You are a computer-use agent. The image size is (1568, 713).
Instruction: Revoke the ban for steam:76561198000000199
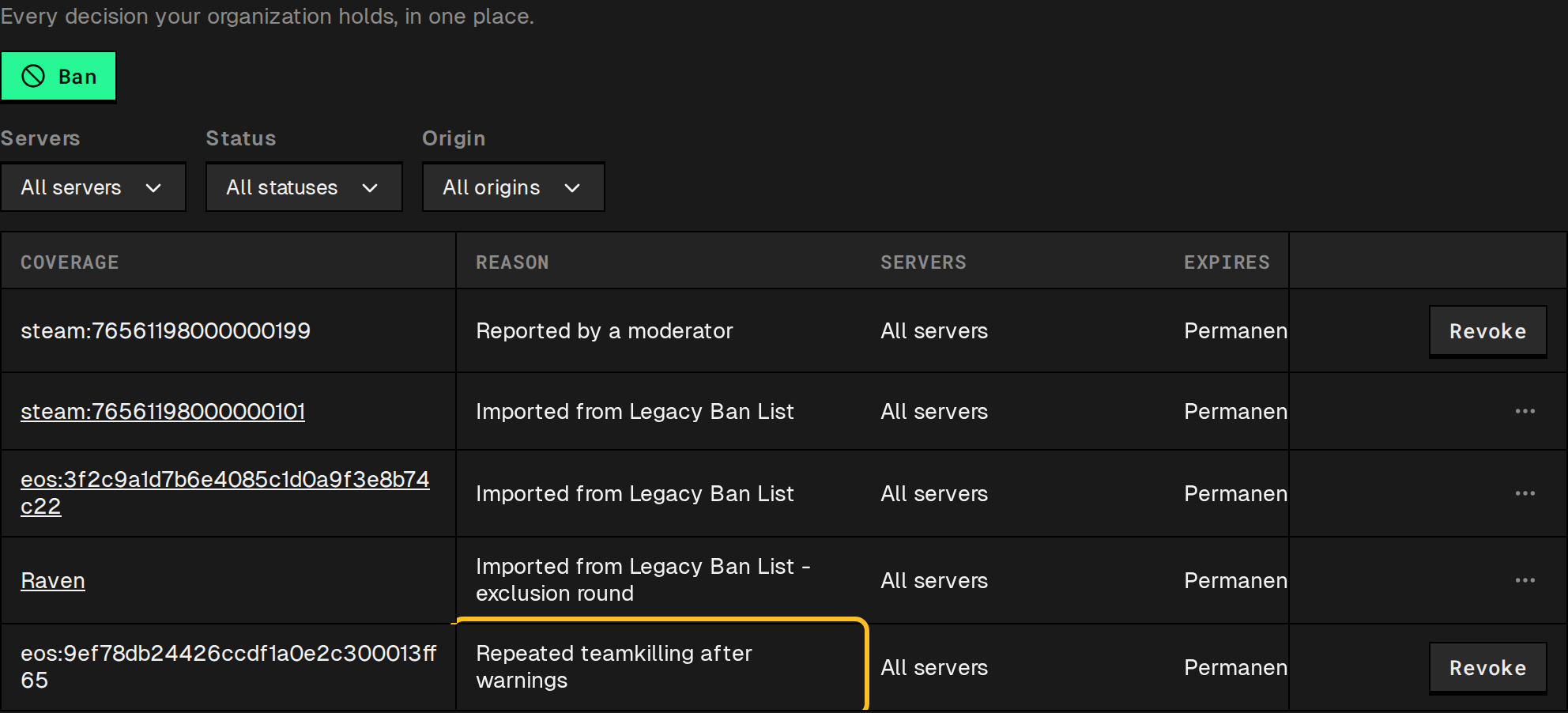[1487, 331]
